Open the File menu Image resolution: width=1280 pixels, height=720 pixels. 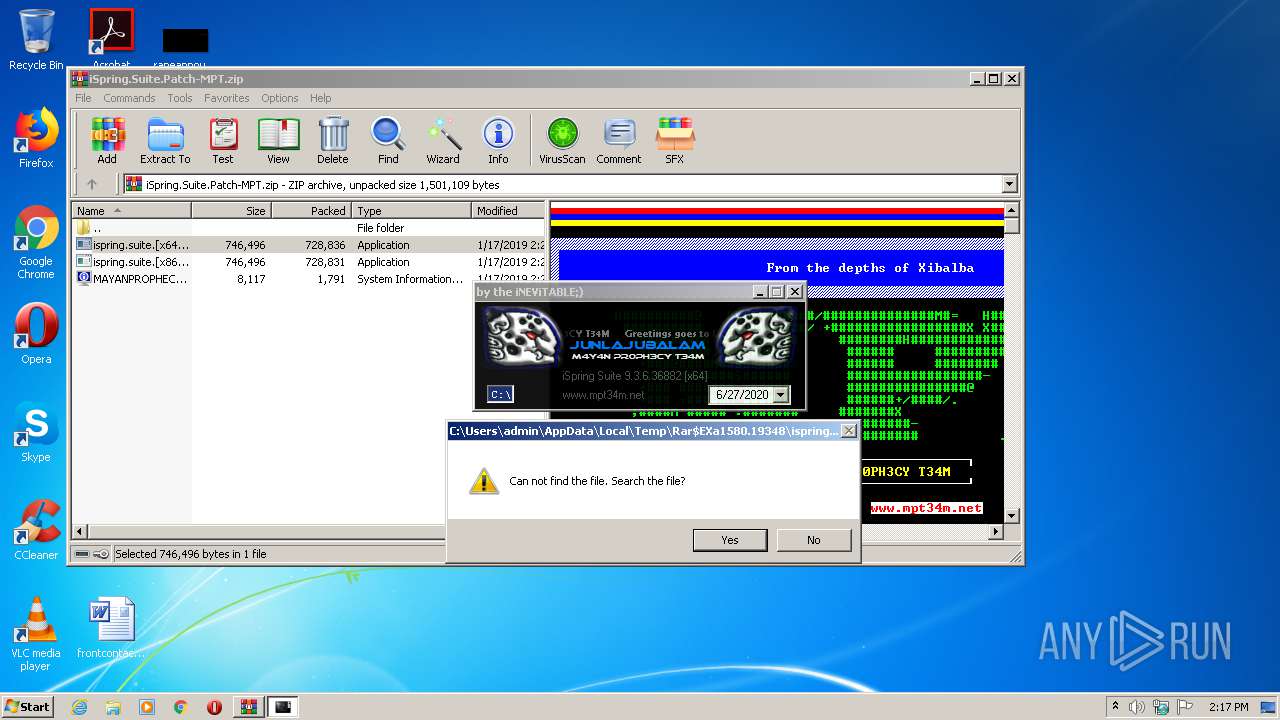point(83,98)
